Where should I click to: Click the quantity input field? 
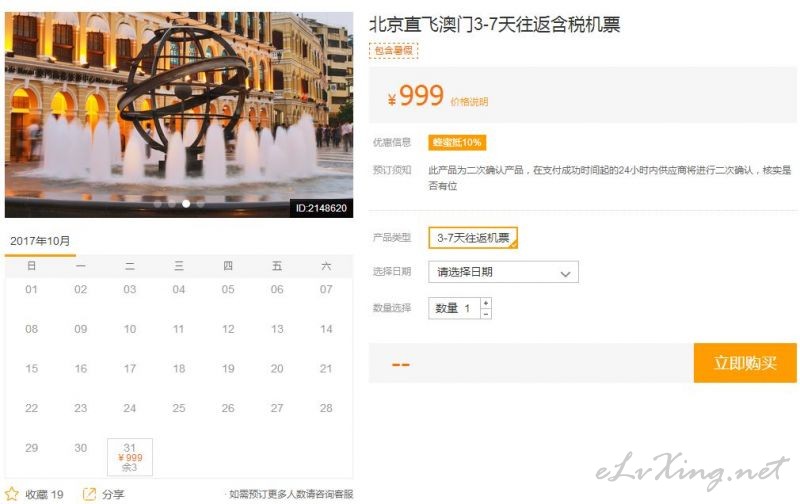[x=454, y=308]
